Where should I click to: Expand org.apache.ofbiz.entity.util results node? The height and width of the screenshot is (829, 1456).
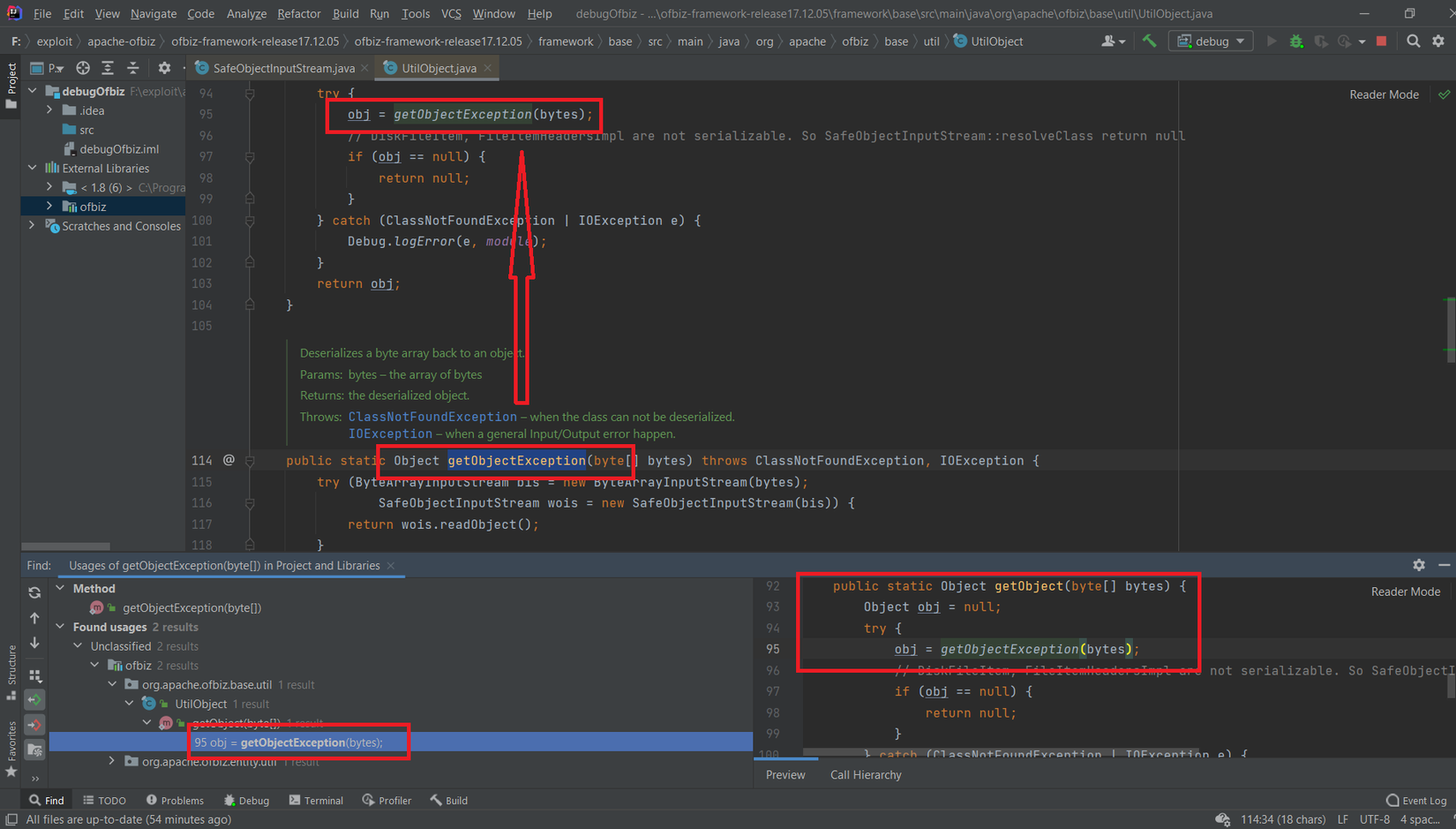coord(112,761)
